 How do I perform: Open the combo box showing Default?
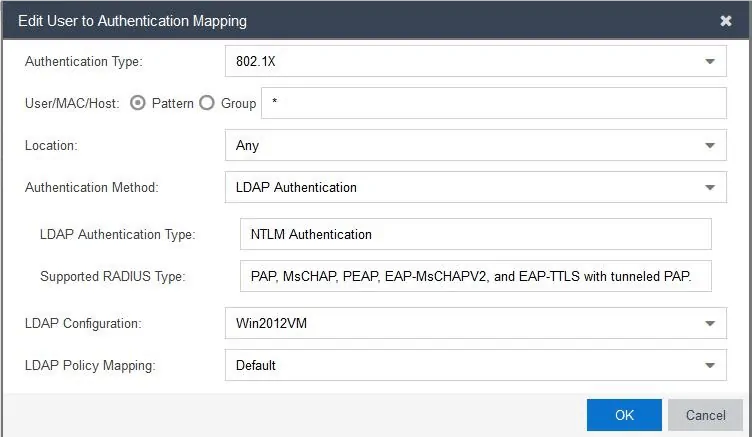(476, 366)
